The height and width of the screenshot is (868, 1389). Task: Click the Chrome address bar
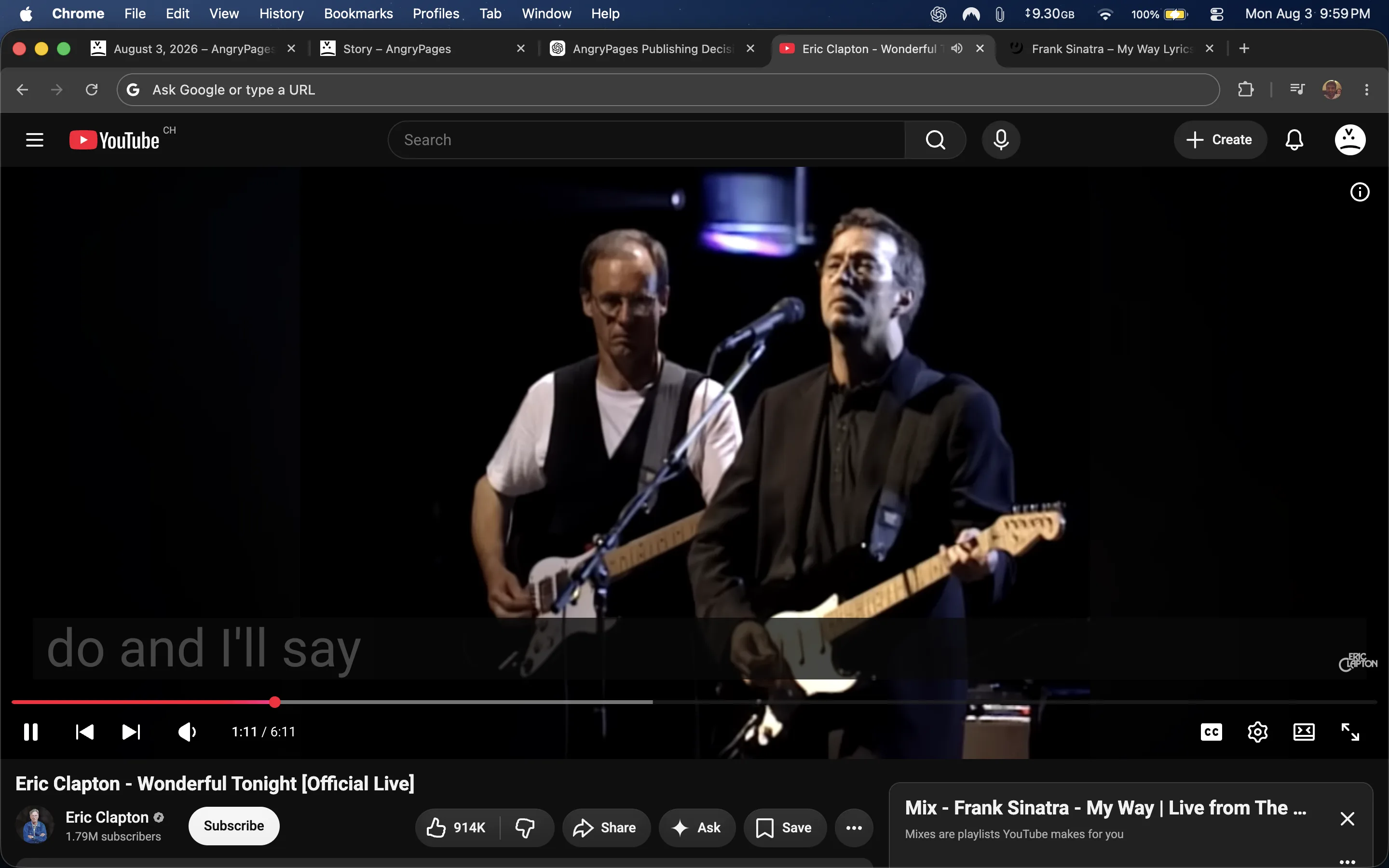(x=667, y=90)
